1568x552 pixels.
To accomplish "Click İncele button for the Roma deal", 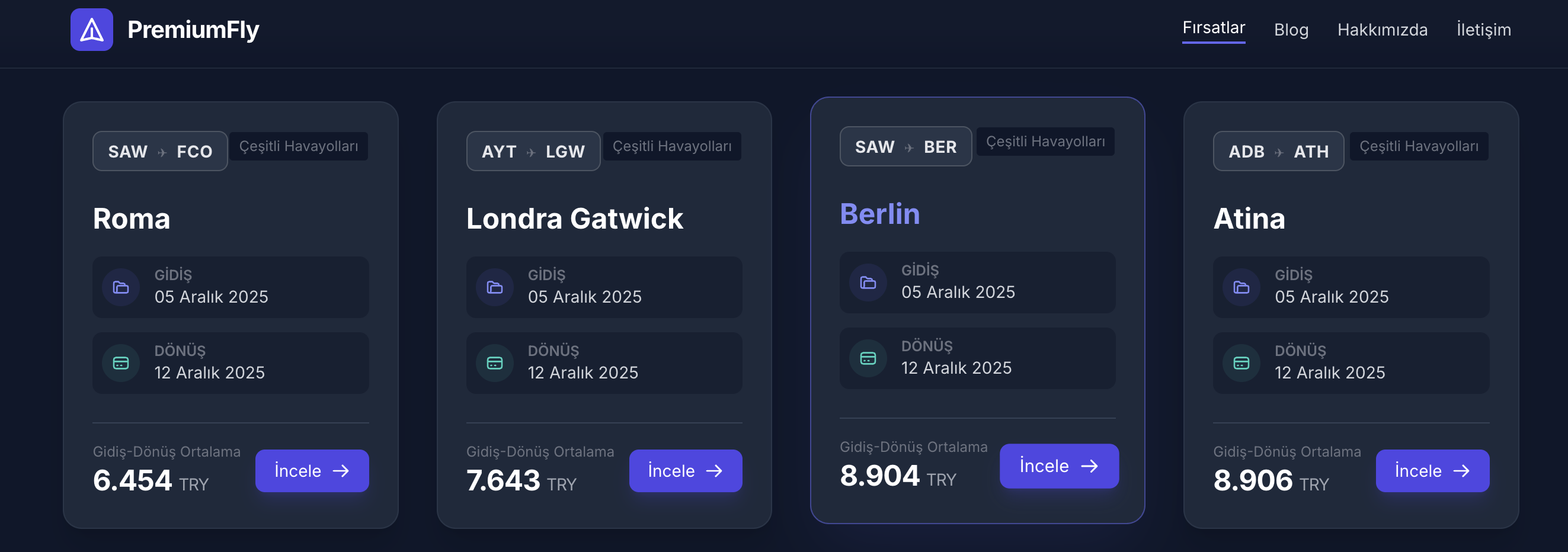I will pyautogui.click(x=312, y=470).
